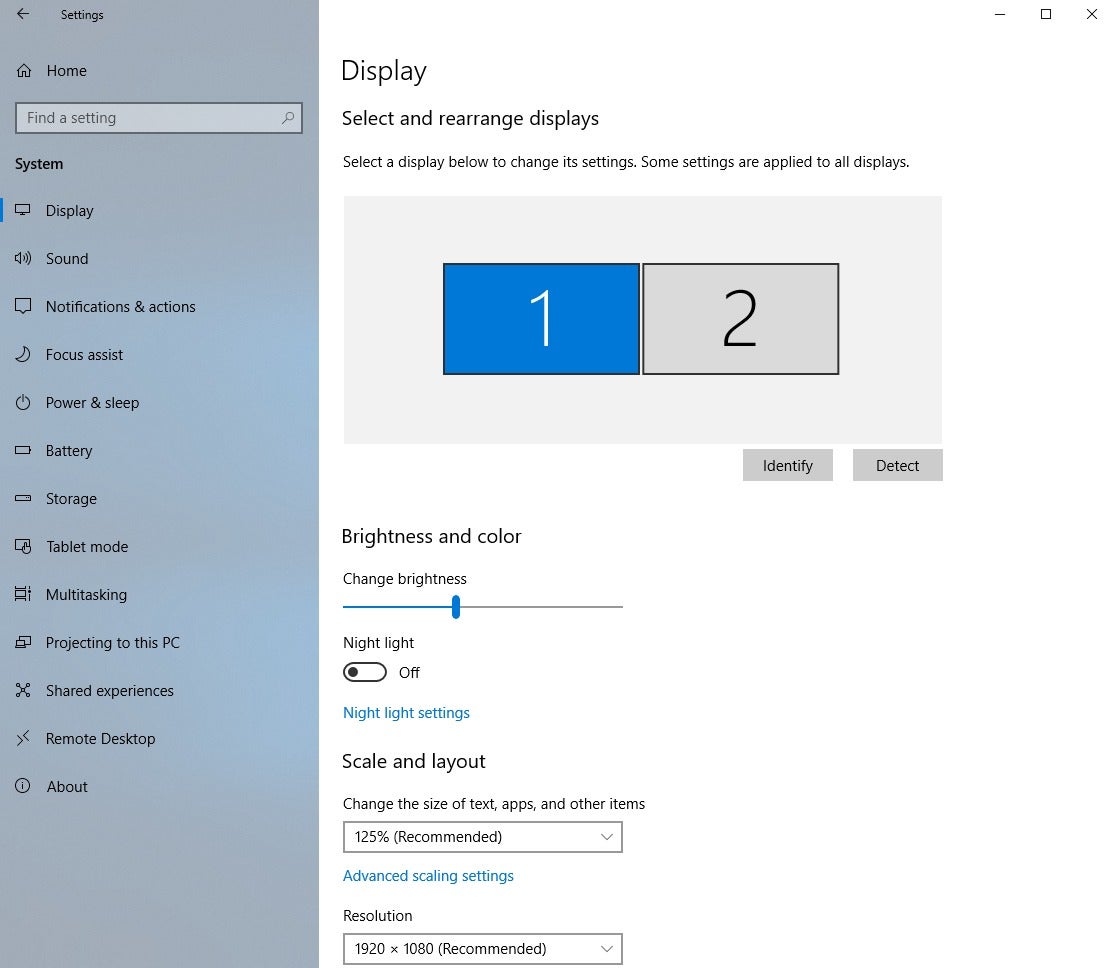This screenshot has height=968, width=1107.
Task: Go back using the Settings back arrow
Action: click(23, 14)
